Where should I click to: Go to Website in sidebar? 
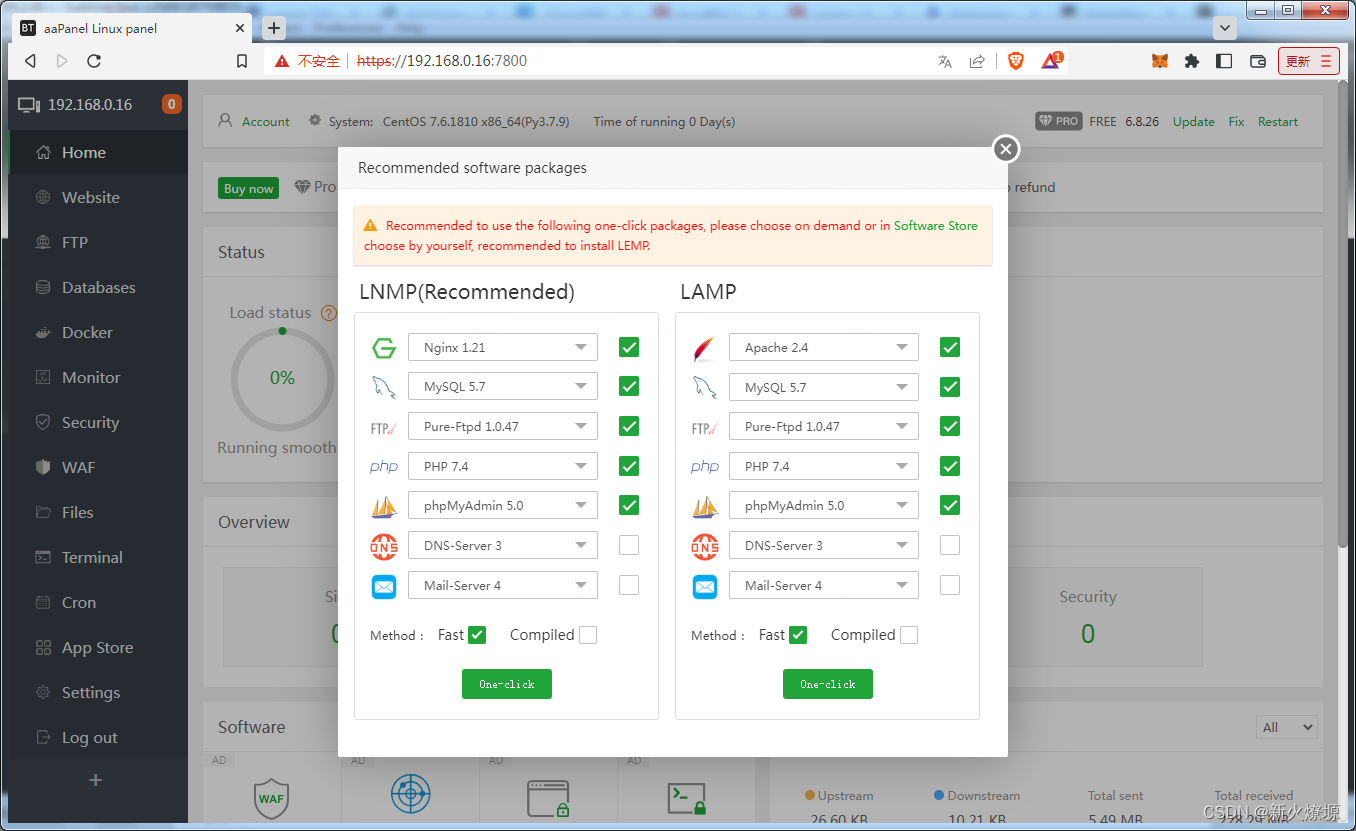[x=97, y=197]
